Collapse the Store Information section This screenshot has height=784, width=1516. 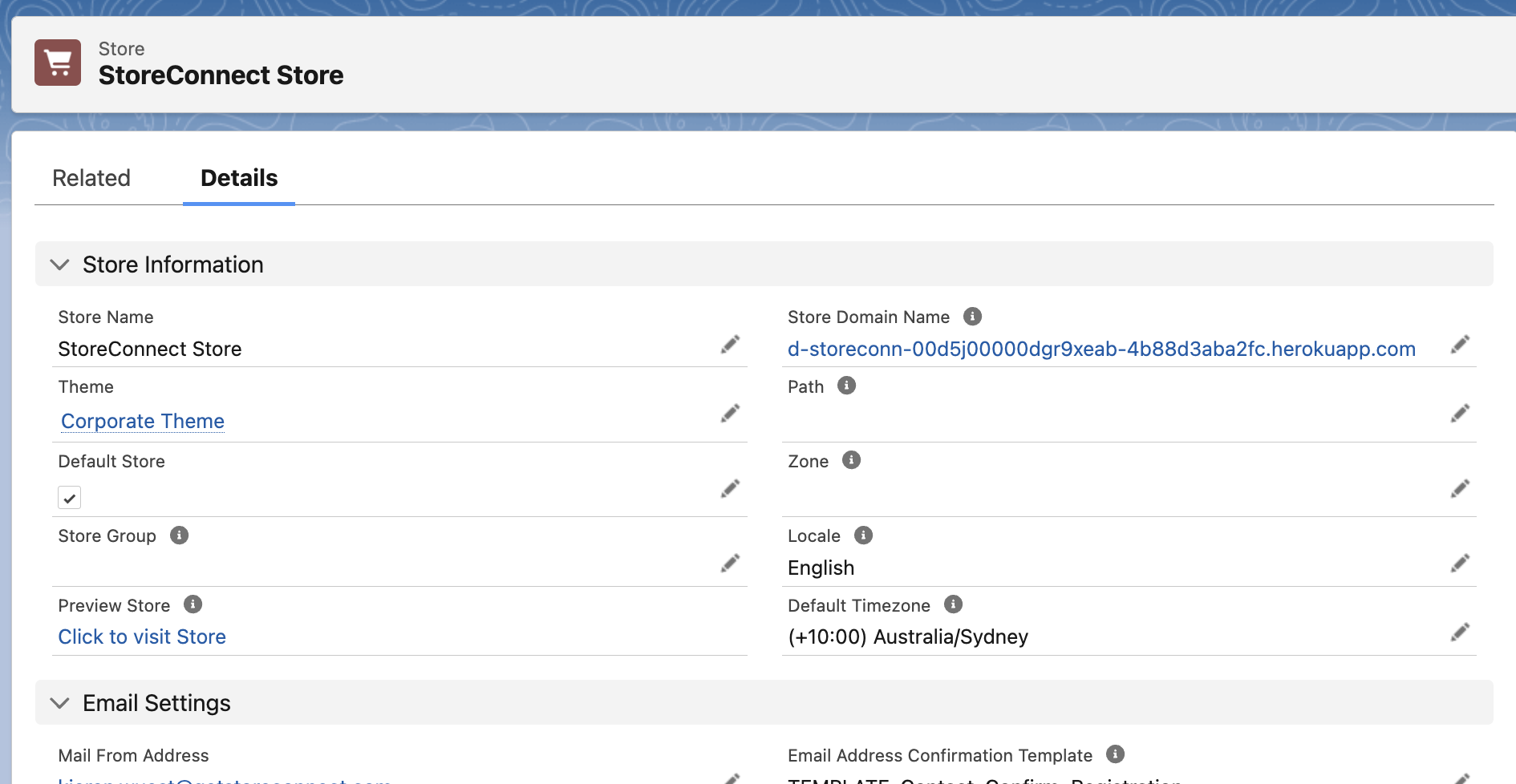(x=59, y=265)
